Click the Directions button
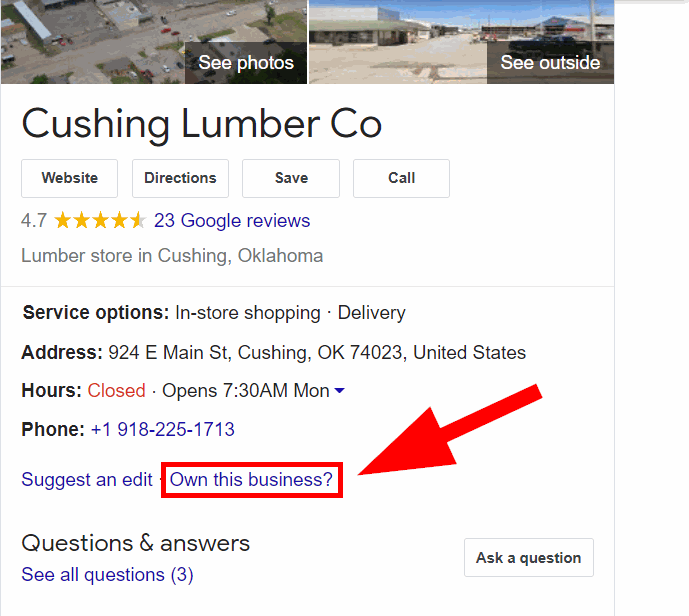 (x=180, y=178)
